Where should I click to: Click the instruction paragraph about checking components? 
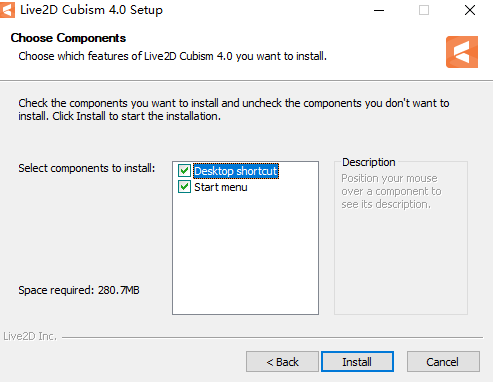pos(234,110)
